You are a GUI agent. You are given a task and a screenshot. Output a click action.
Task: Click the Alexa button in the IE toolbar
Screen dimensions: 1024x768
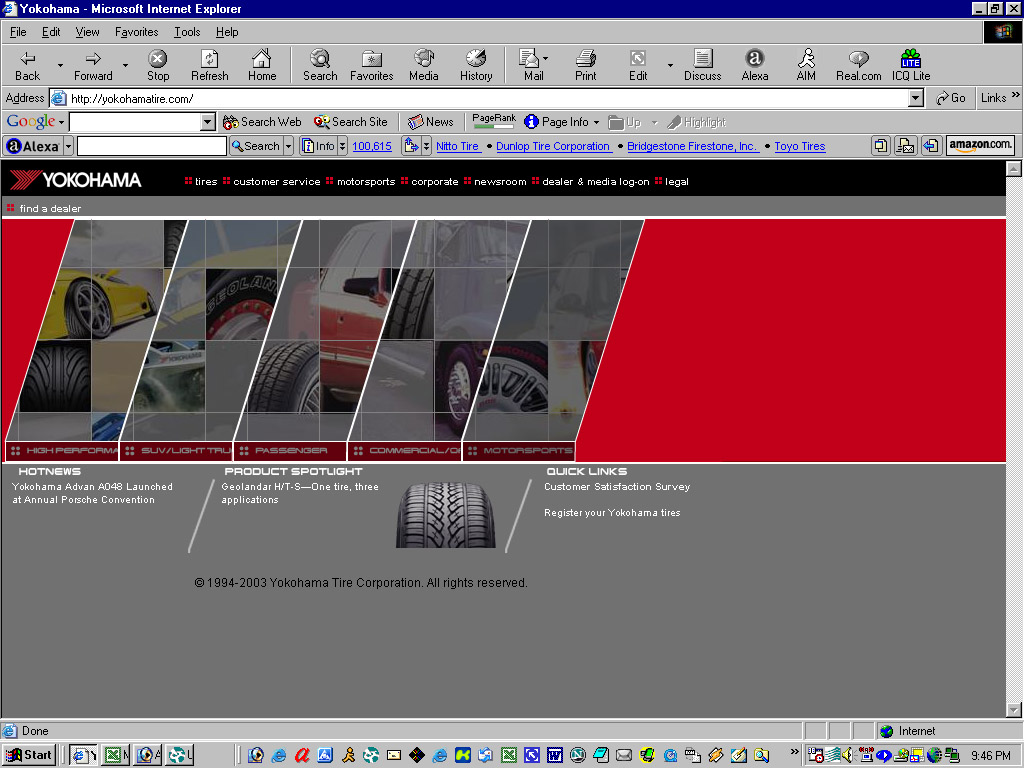click(754, 65)
